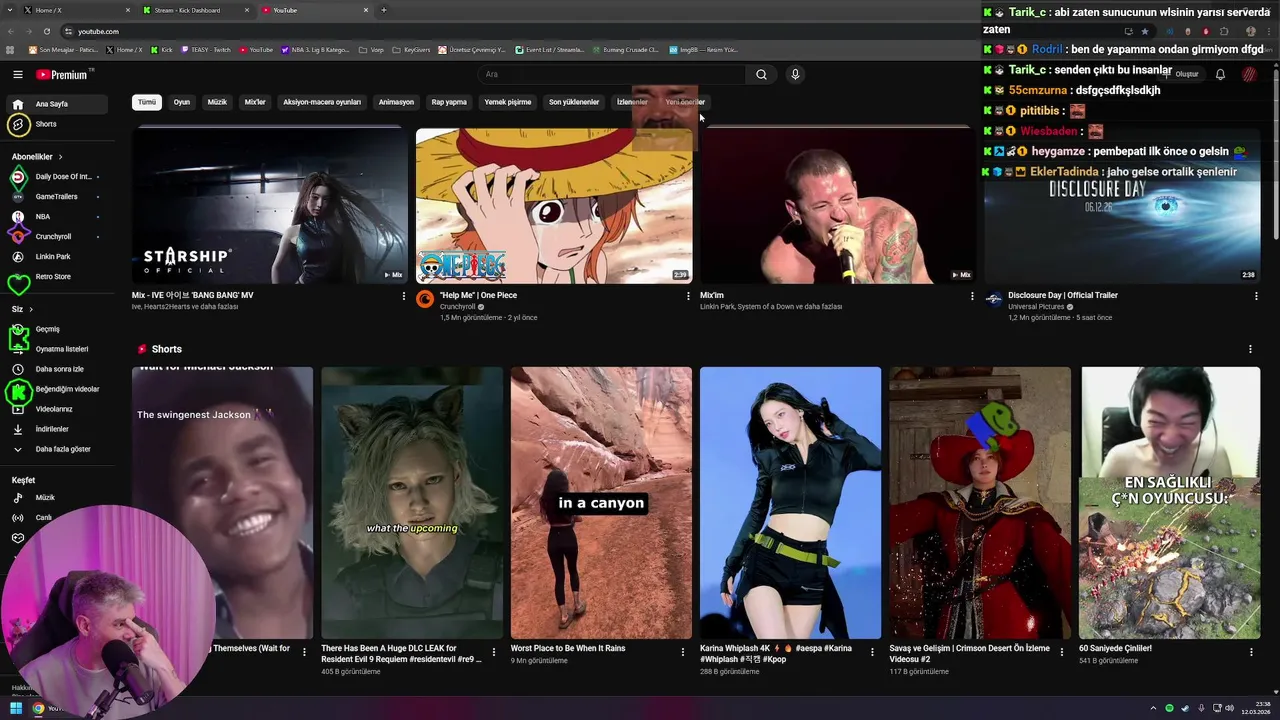
Task: Open the YouTube account avatar menu
Action: coord(1249,74)
